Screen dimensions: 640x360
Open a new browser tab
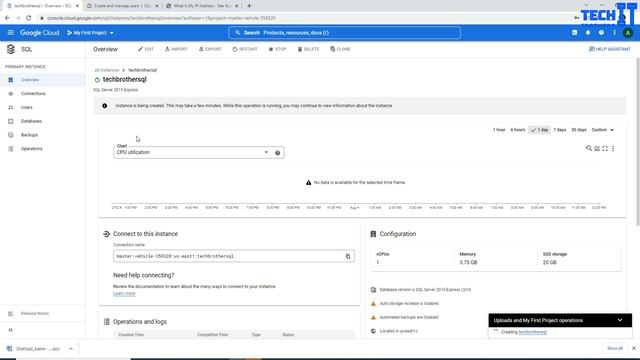click(249, 6)
